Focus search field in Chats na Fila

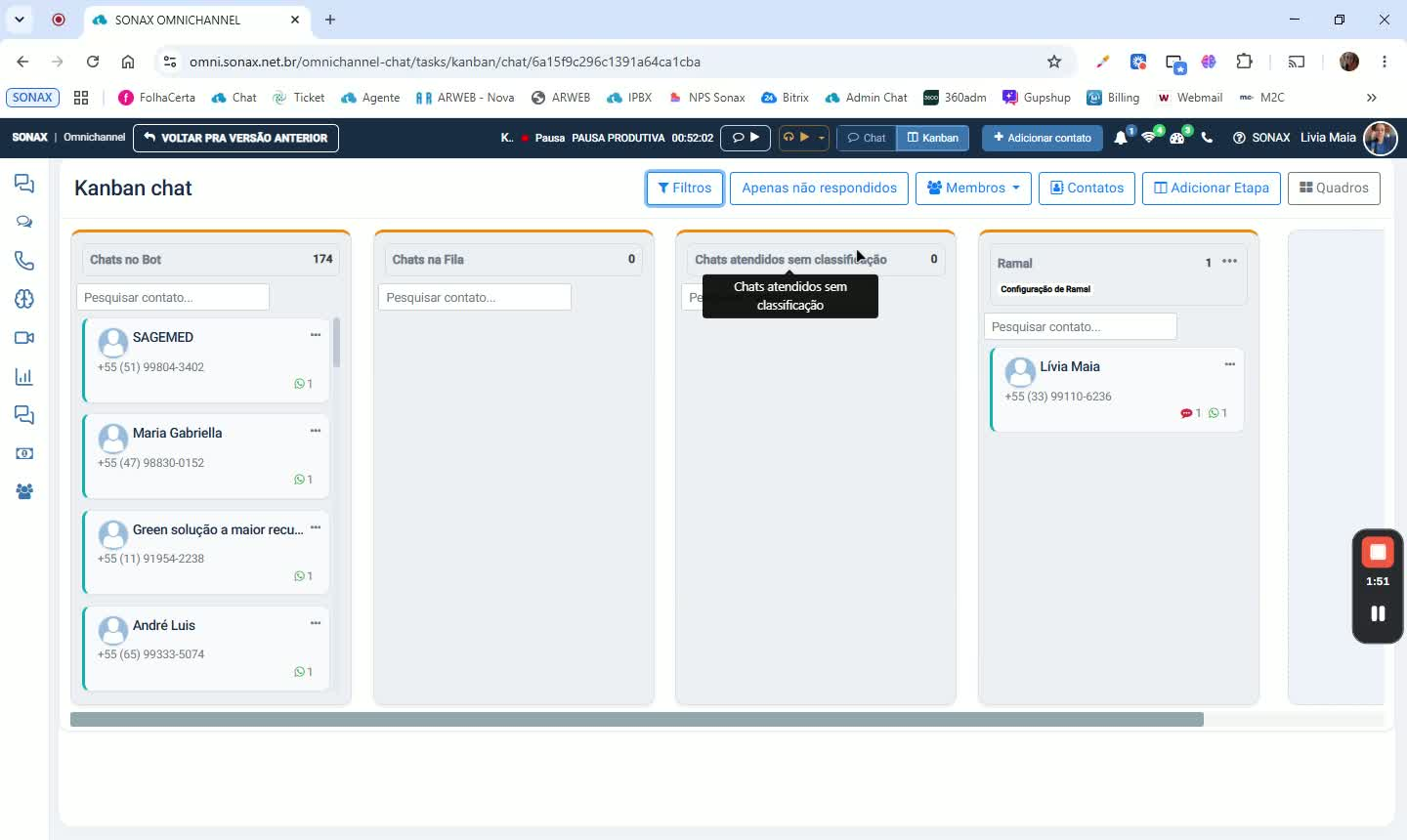[x=475, y=297]
